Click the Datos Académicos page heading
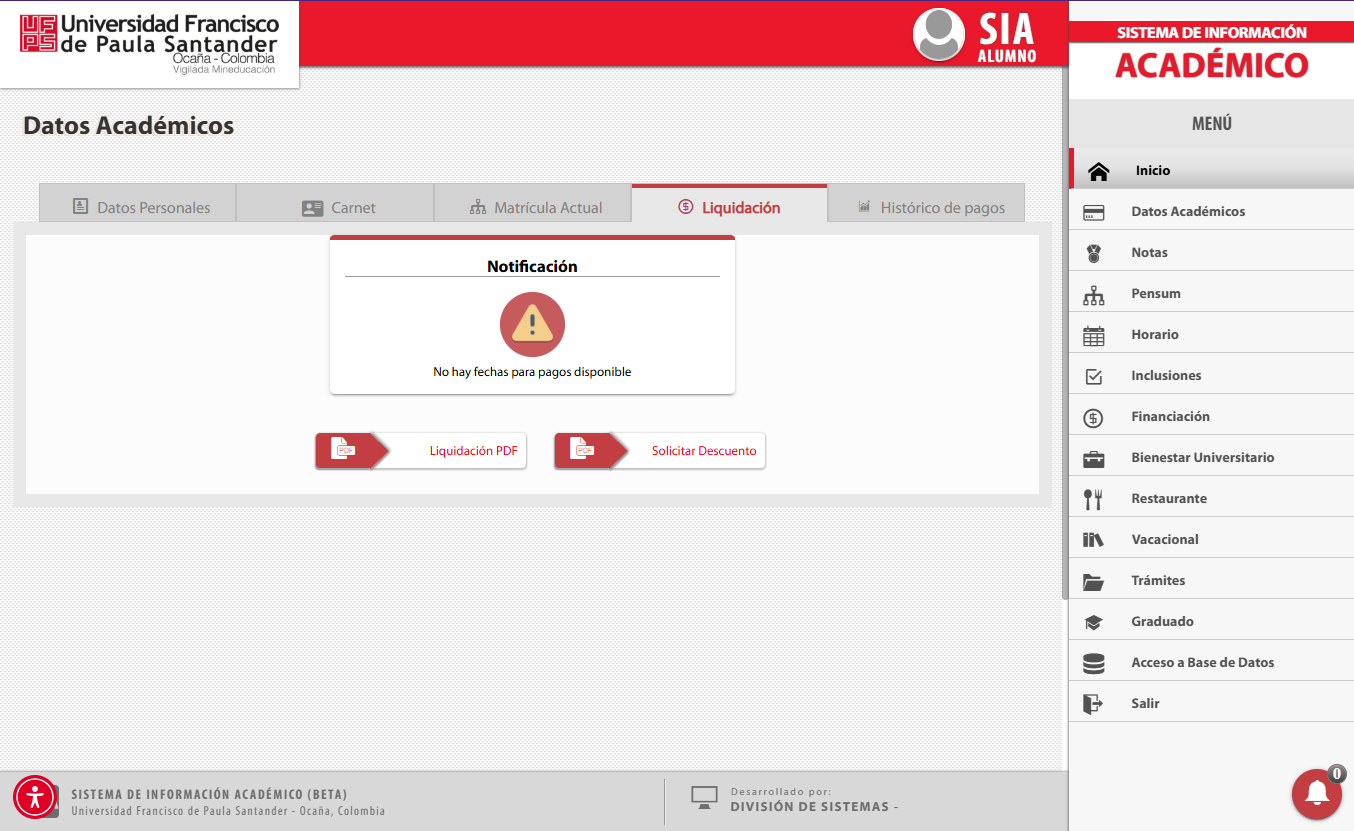This screenshot has width=1354, height=831. point(128,126)
